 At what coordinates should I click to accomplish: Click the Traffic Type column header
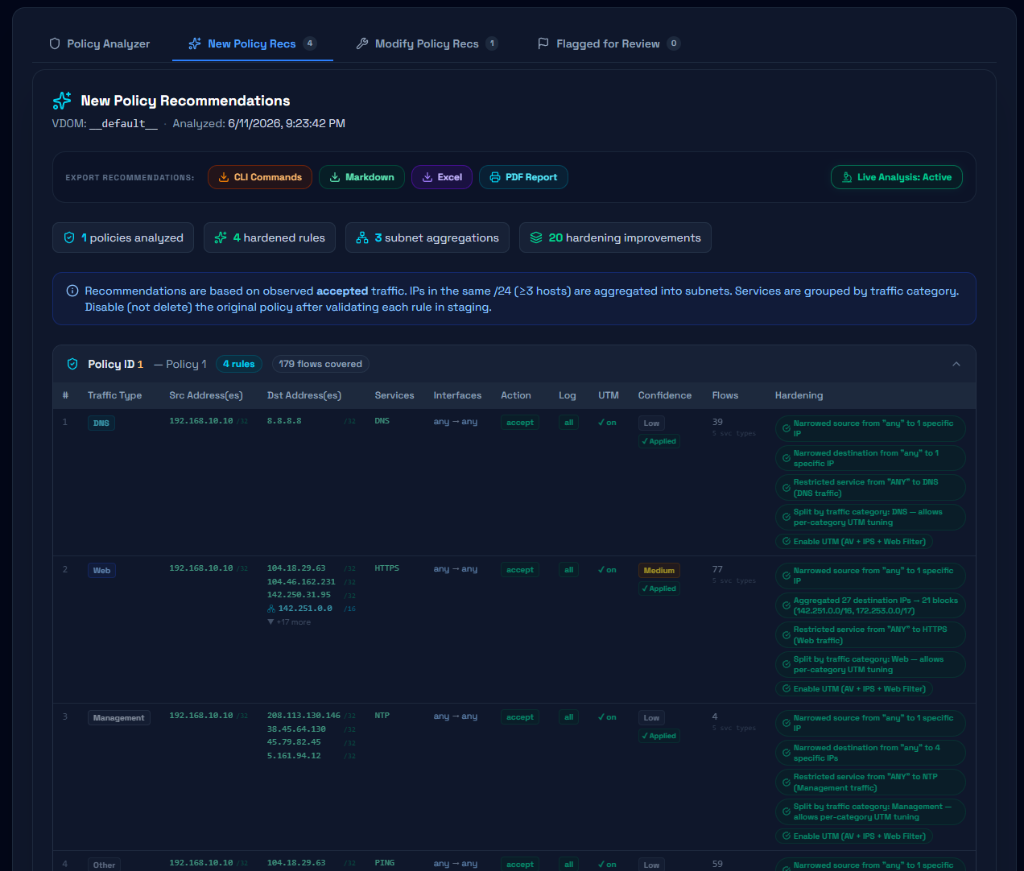115,396
